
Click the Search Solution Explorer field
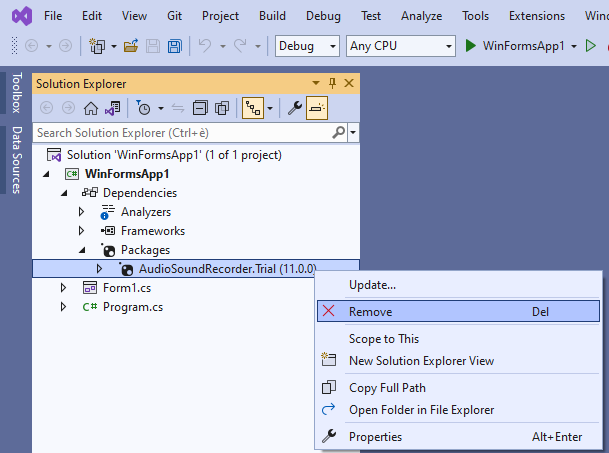tap(180, 132)
